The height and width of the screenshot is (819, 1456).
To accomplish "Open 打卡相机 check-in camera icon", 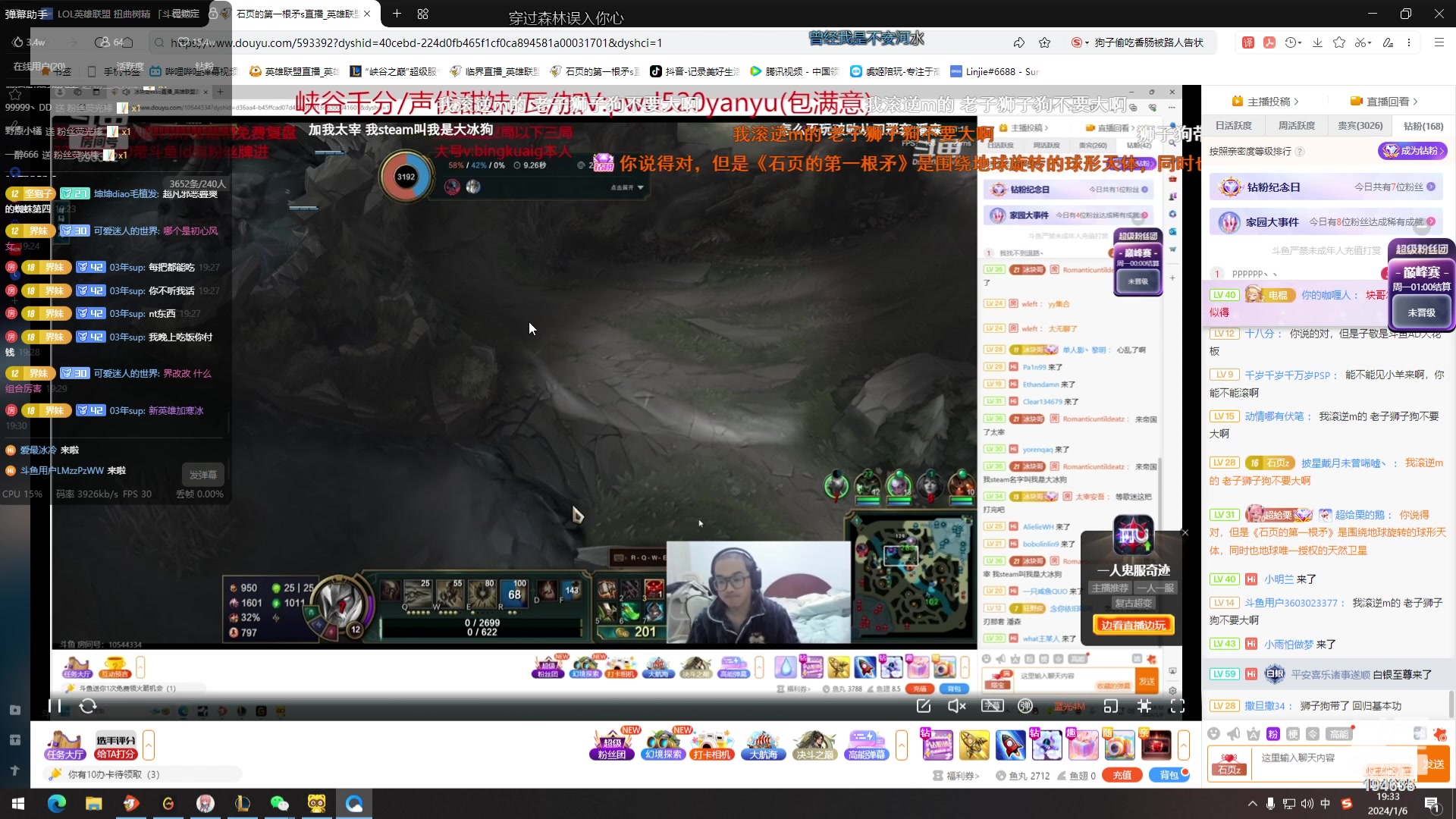I will [713, 745].
